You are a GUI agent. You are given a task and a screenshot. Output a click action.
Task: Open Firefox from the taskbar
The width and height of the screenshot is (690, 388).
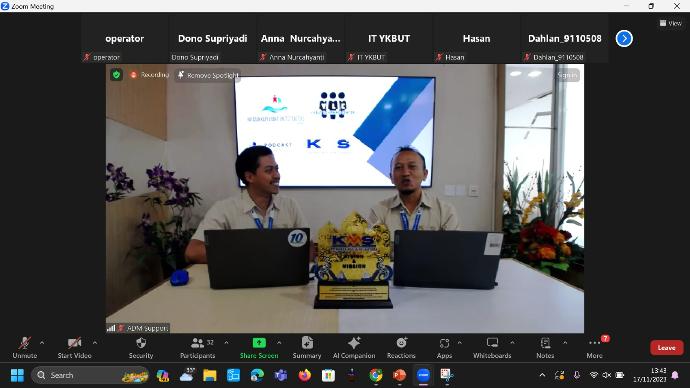304,375
